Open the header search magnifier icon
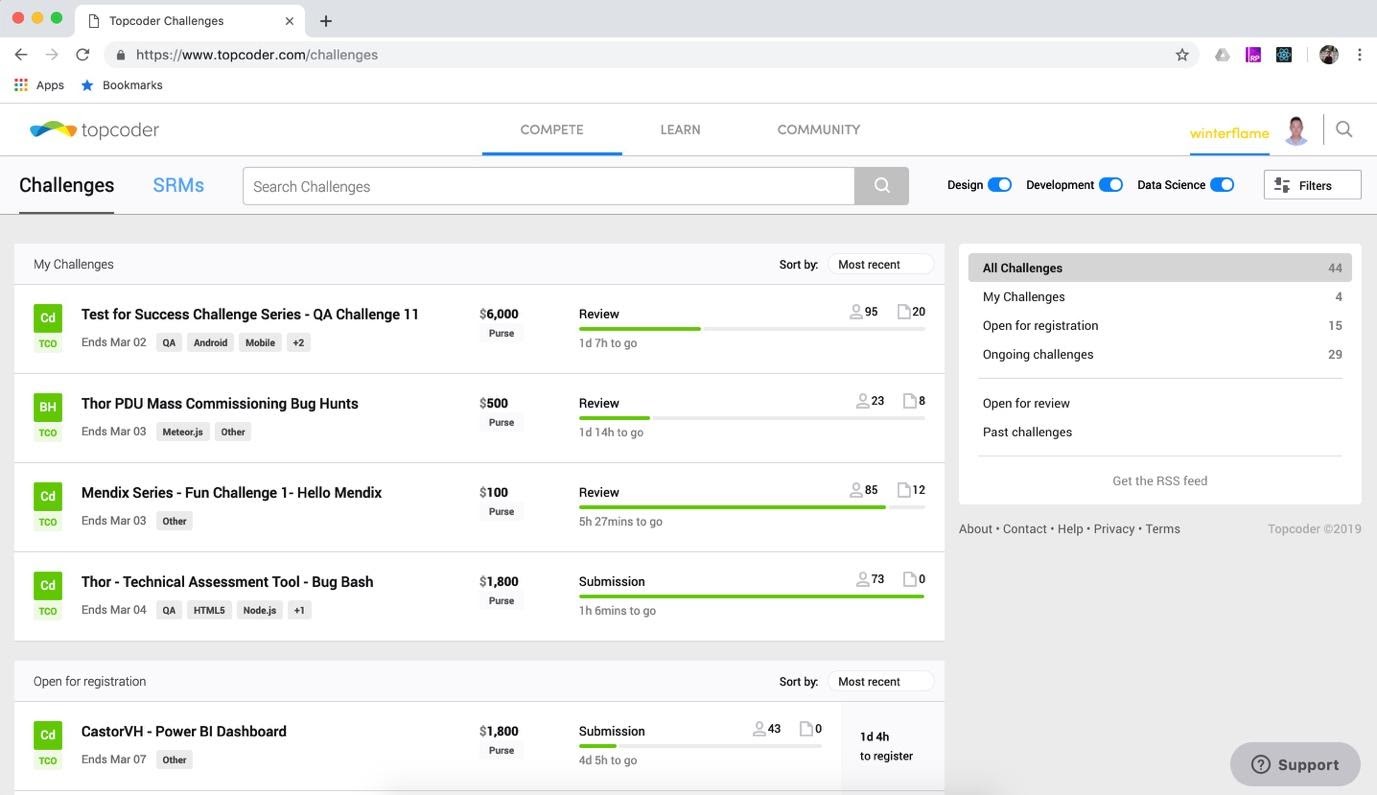The height and width of the screenshot is (795, 1377). [1344, 129]
